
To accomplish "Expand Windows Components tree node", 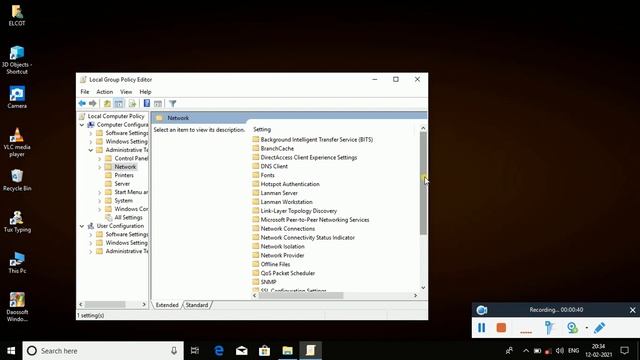I will [x=99, y=209].
